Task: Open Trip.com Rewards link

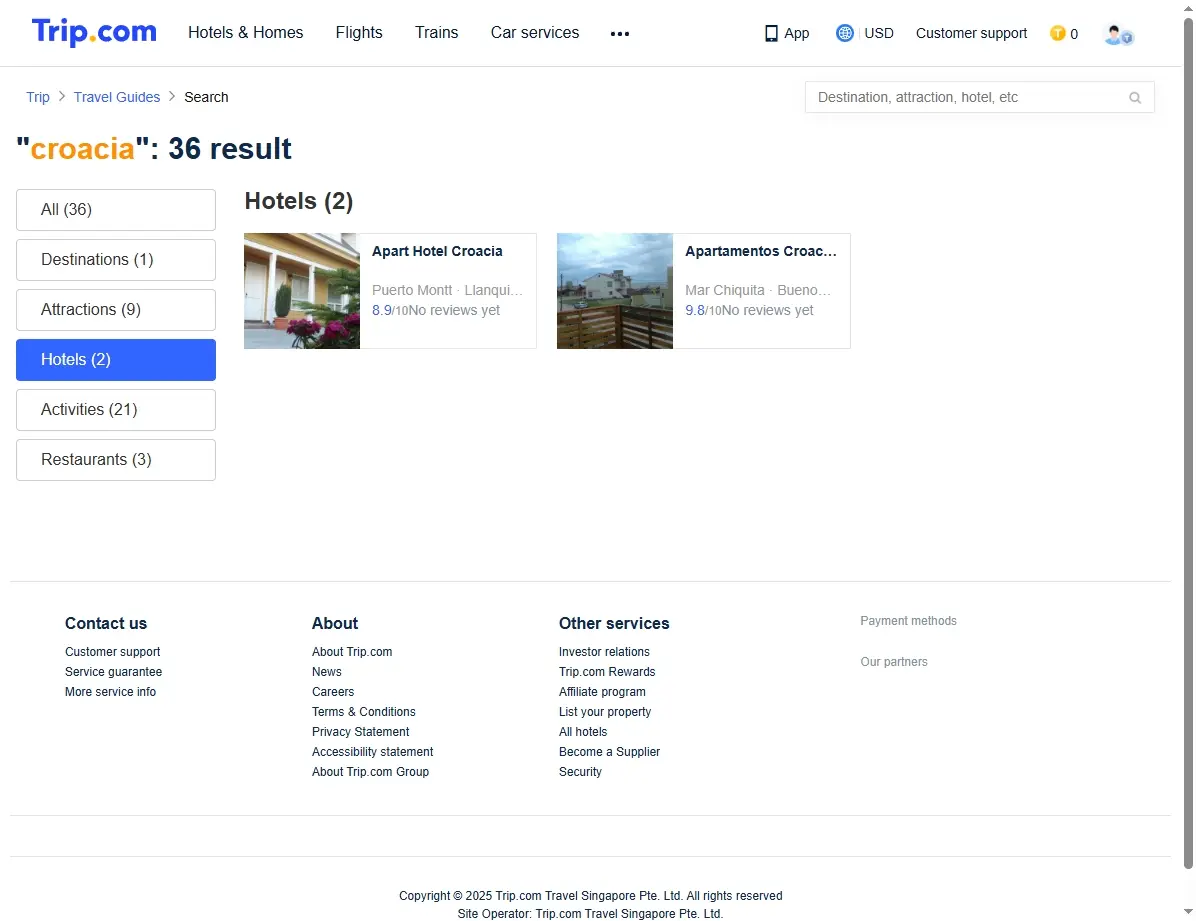Action: [607, 671]
